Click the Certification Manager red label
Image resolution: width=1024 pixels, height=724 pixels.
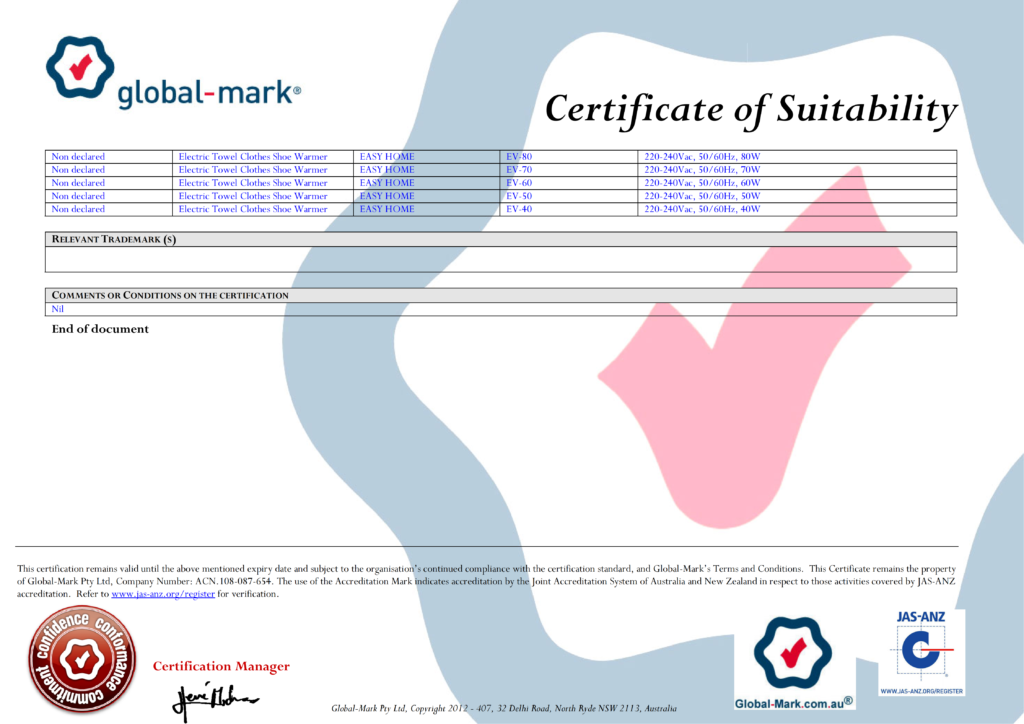(221, 667)
